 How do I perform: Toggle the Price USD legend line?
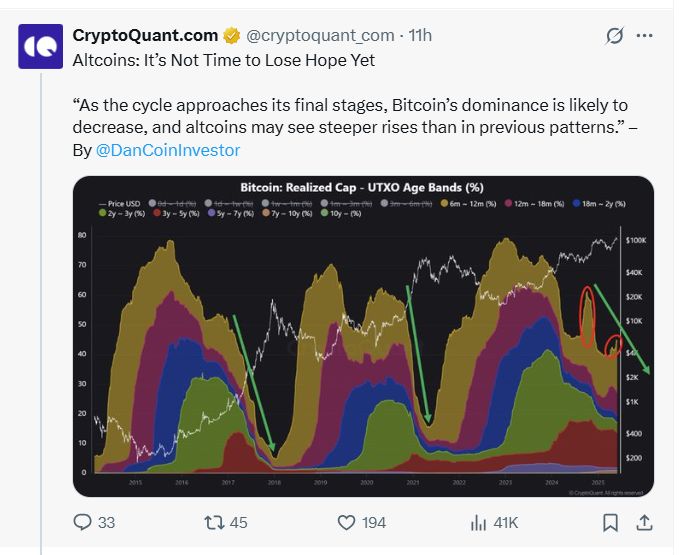click(117, 201)
